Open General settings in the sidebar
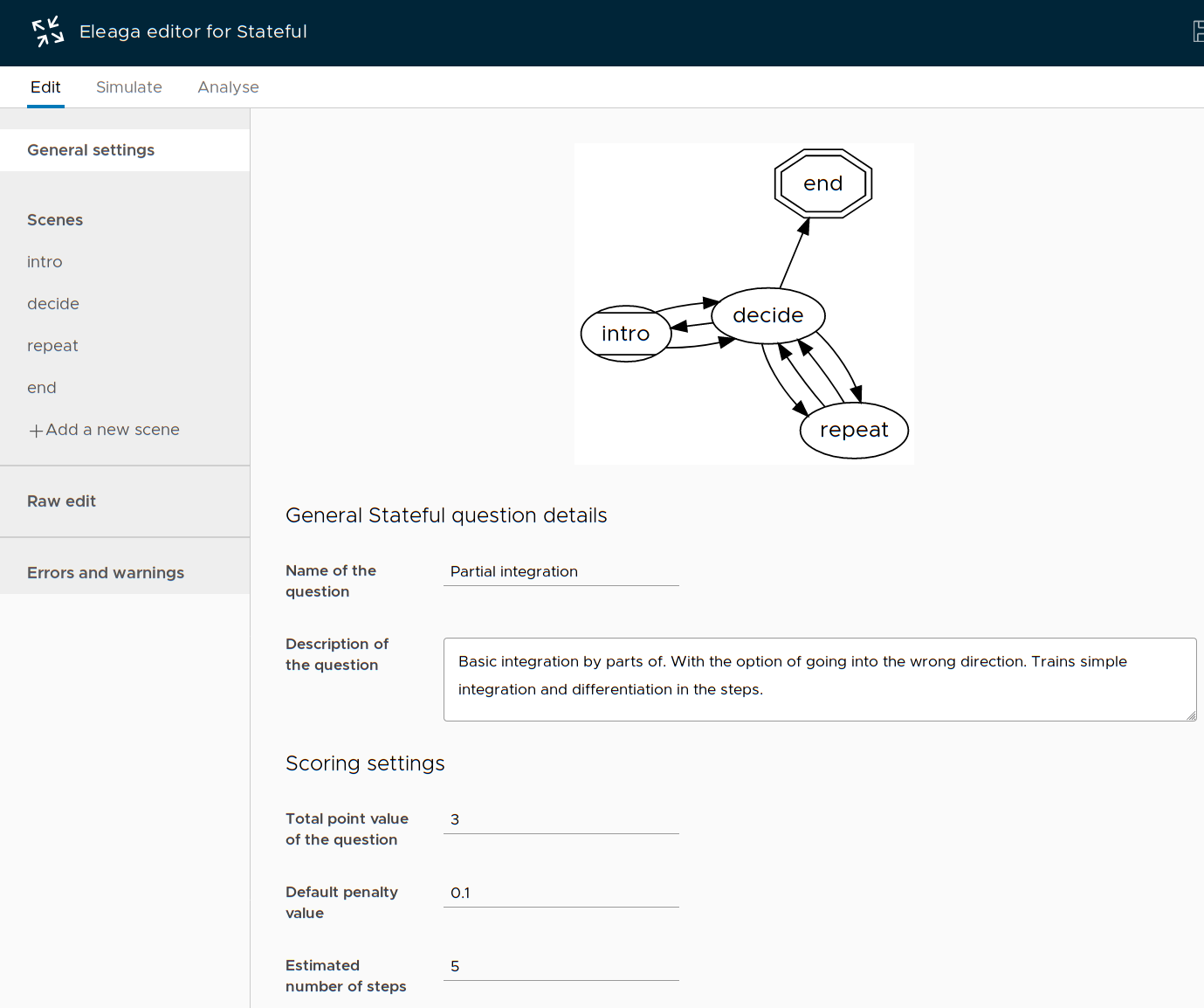The height and width of the screenshot is (1008, 1204). point(91,150)
